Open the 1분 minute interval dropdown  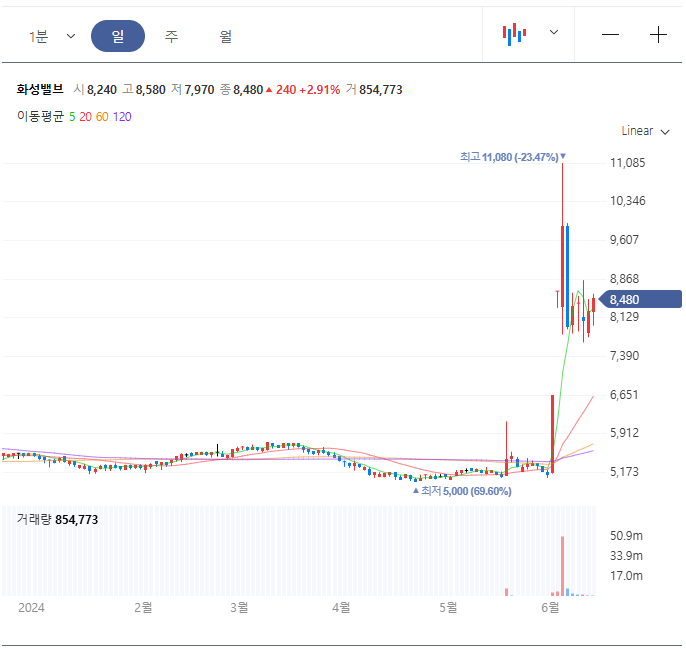coord(52,36)
